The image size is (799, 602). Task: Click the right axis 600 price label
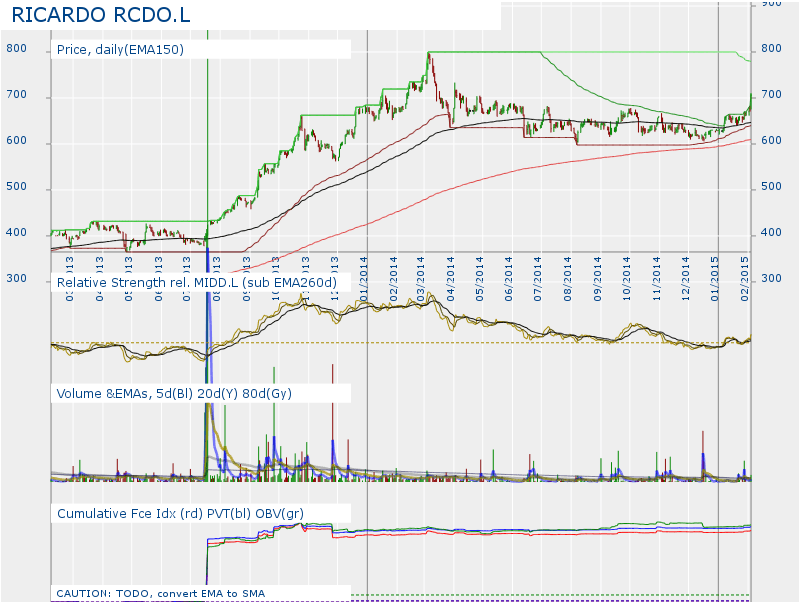[771, 140]
